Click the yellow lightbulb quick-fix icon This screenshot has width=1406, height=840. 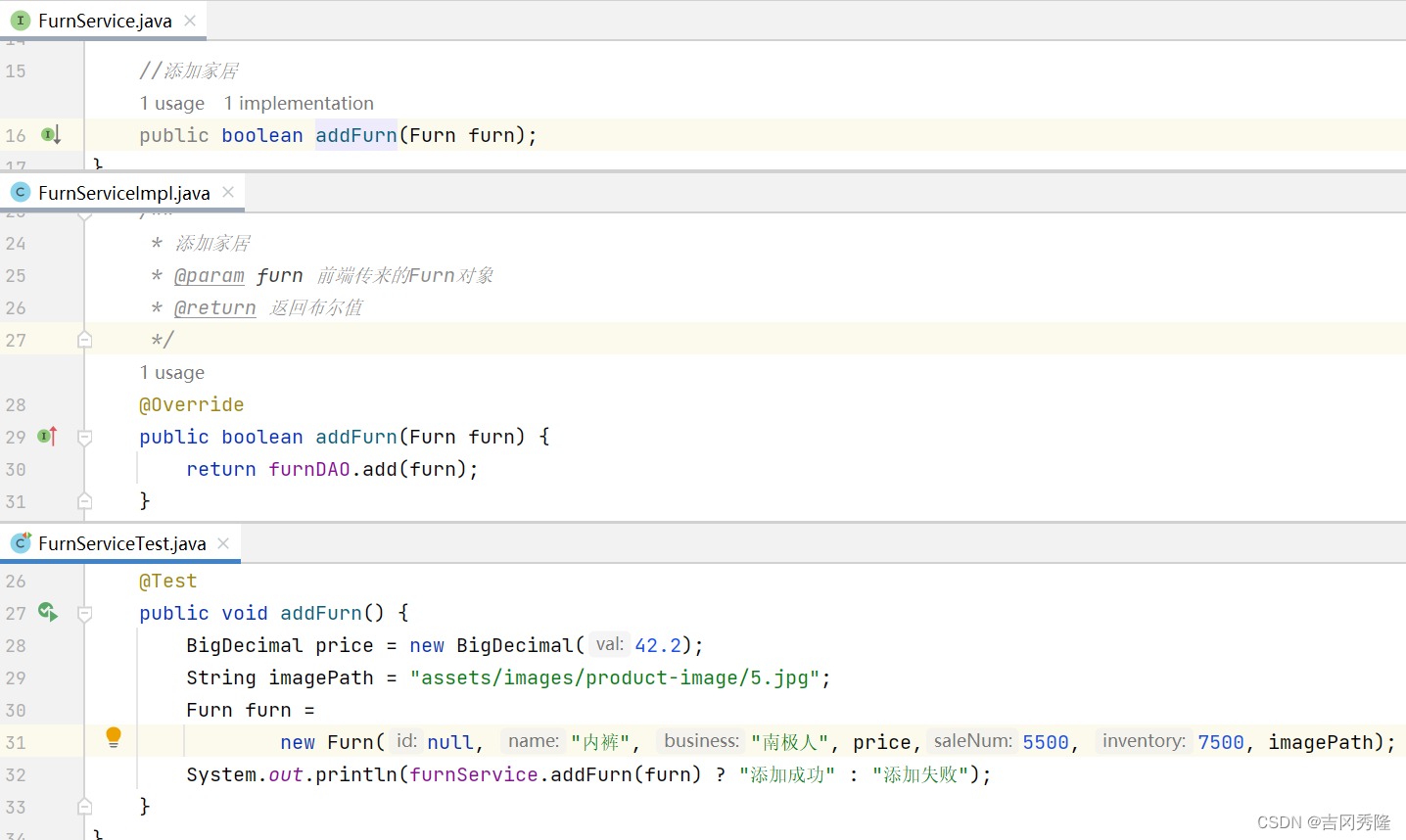(x=114, y=738)
